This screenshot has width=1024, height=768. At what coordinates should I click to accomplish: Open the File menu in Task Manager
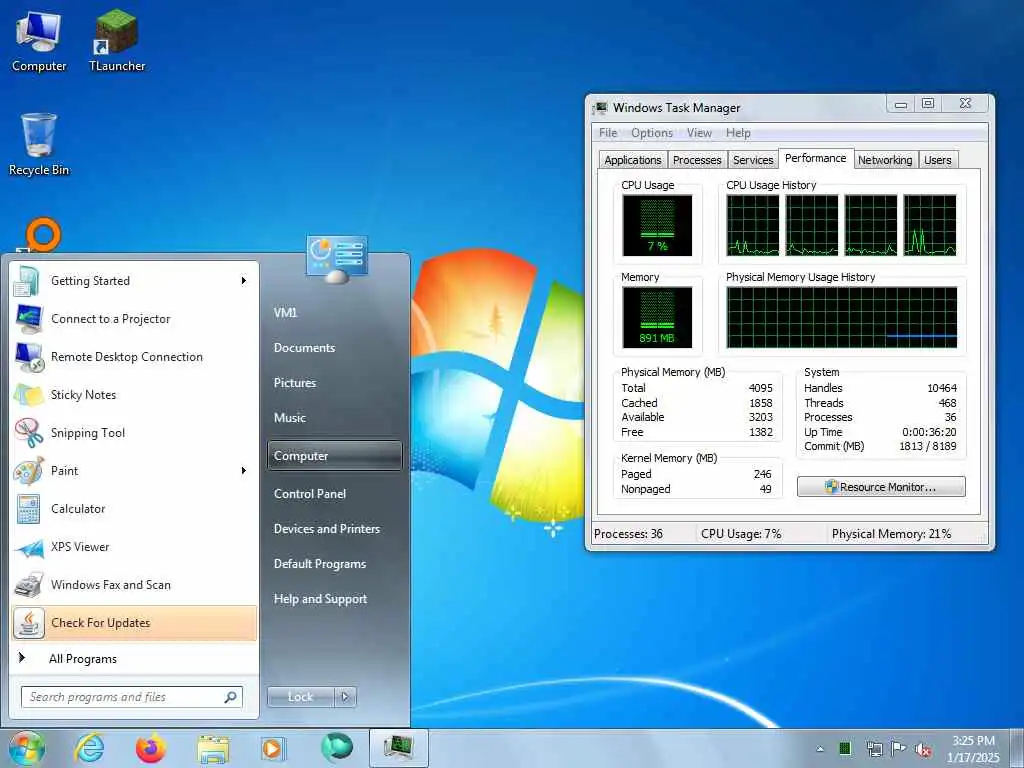click(608, 133)
